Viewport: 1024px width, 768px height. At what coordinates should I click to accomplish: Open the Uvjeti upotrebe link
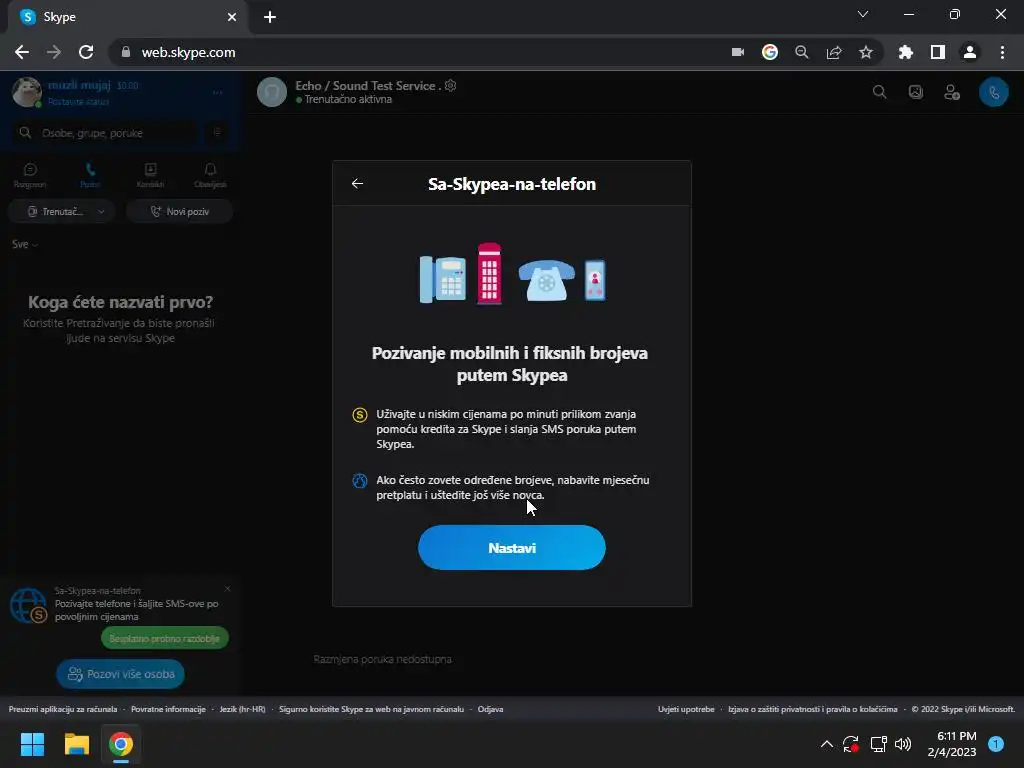tap(686, 709)
